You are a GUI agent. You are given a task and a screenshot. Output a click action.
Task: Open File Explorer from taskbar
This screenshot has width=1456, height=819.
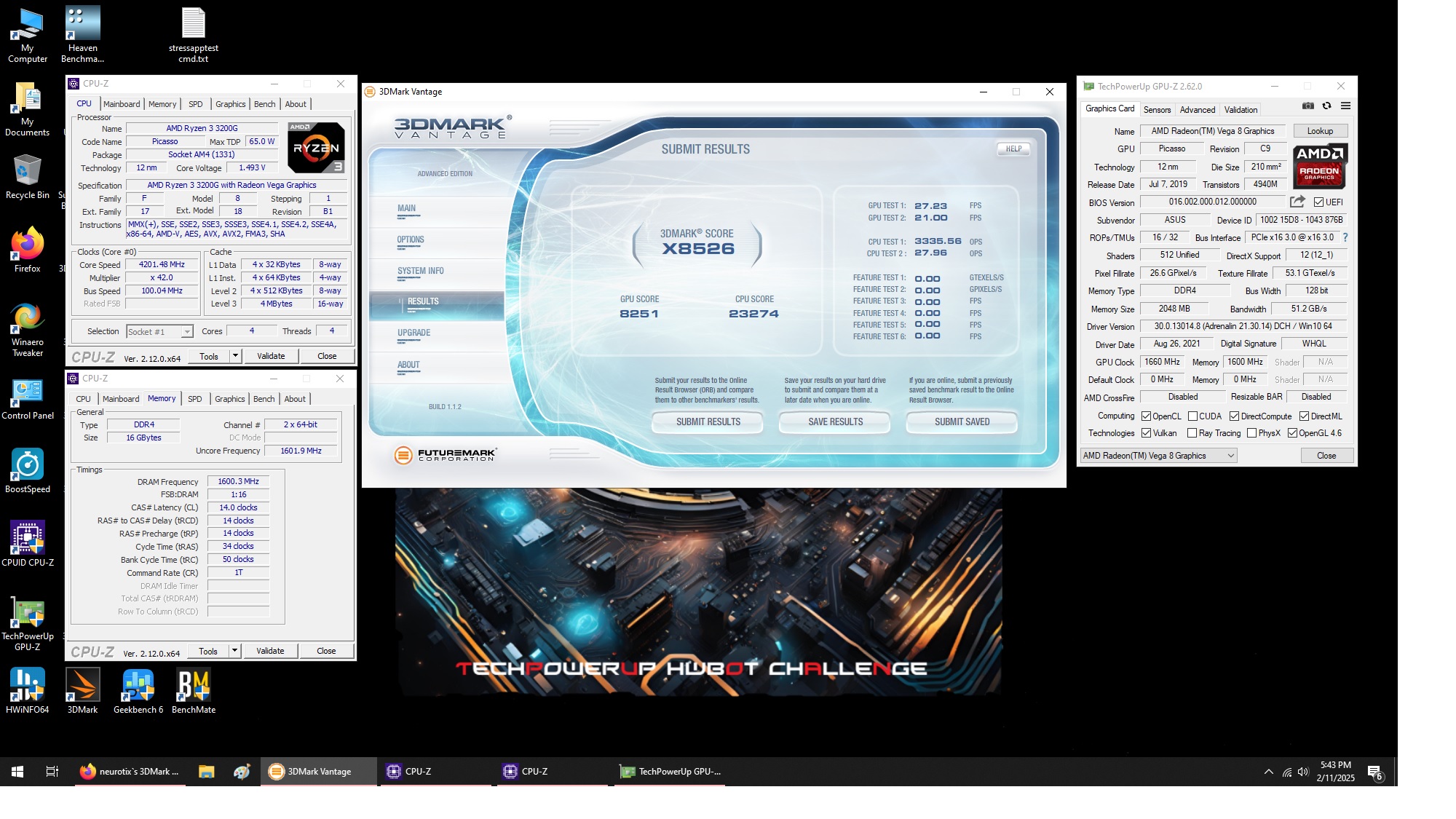tap(207, 772)
